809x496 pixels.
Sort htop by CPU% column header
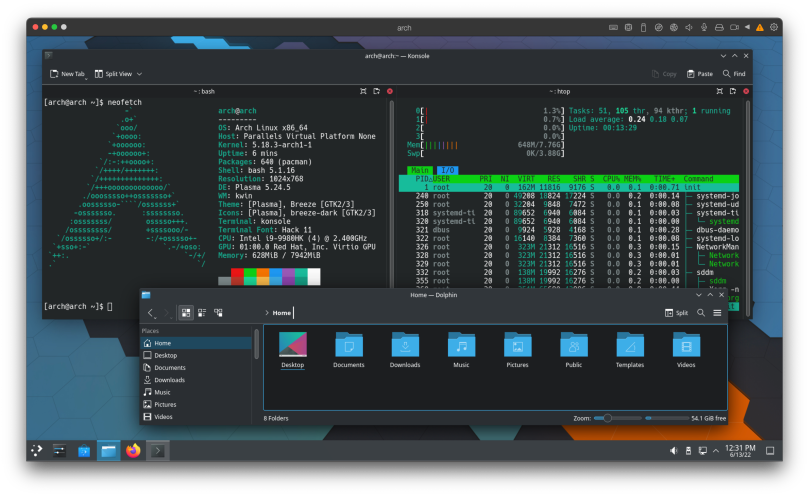point(611,179)
